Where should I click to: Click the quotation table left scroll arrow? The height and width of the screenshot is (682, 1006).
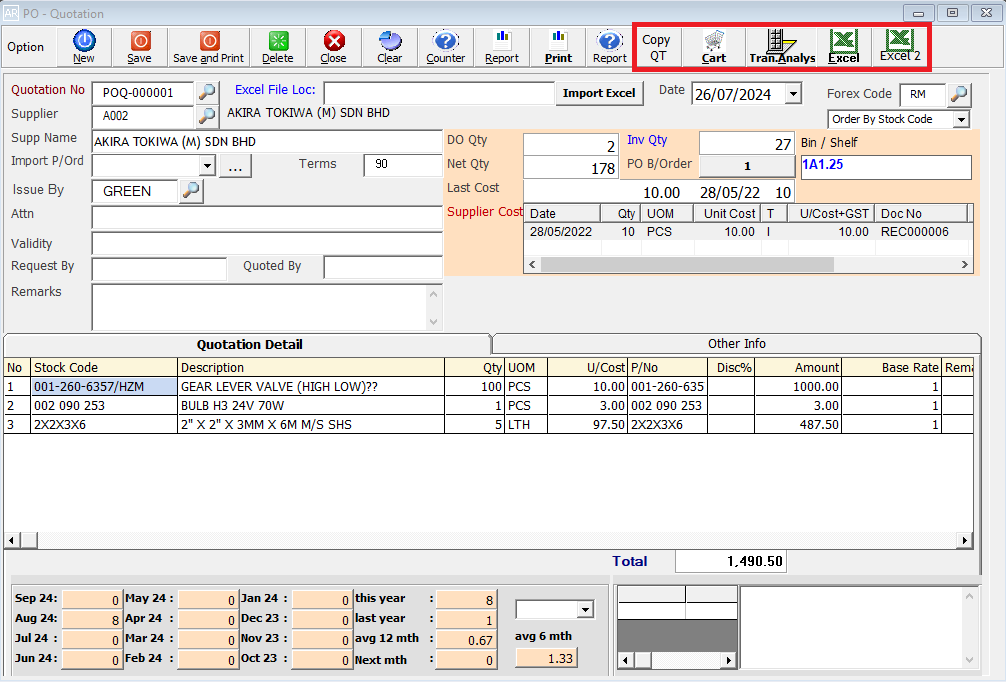pyautogui.click(x=12, y=540)
